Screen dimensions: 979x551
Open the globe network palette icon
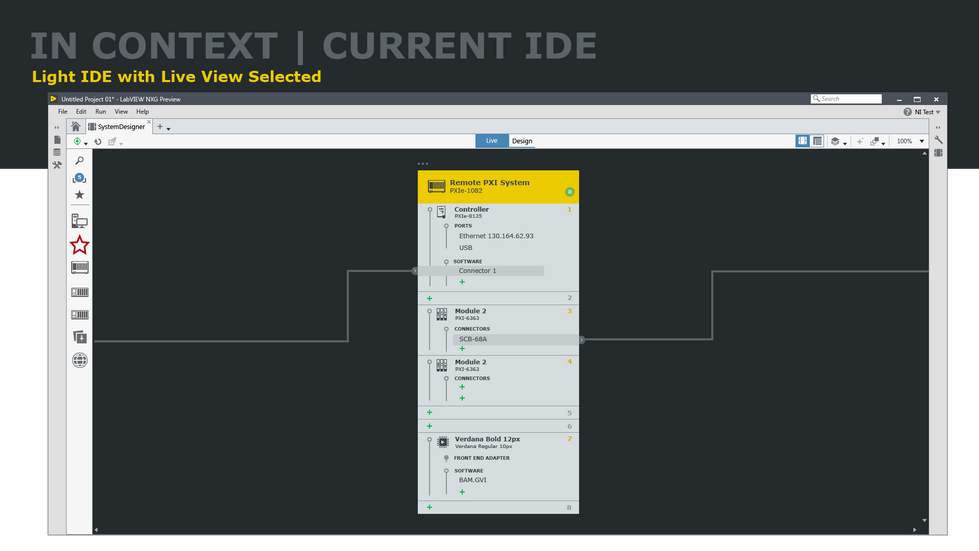click(79, 360)
